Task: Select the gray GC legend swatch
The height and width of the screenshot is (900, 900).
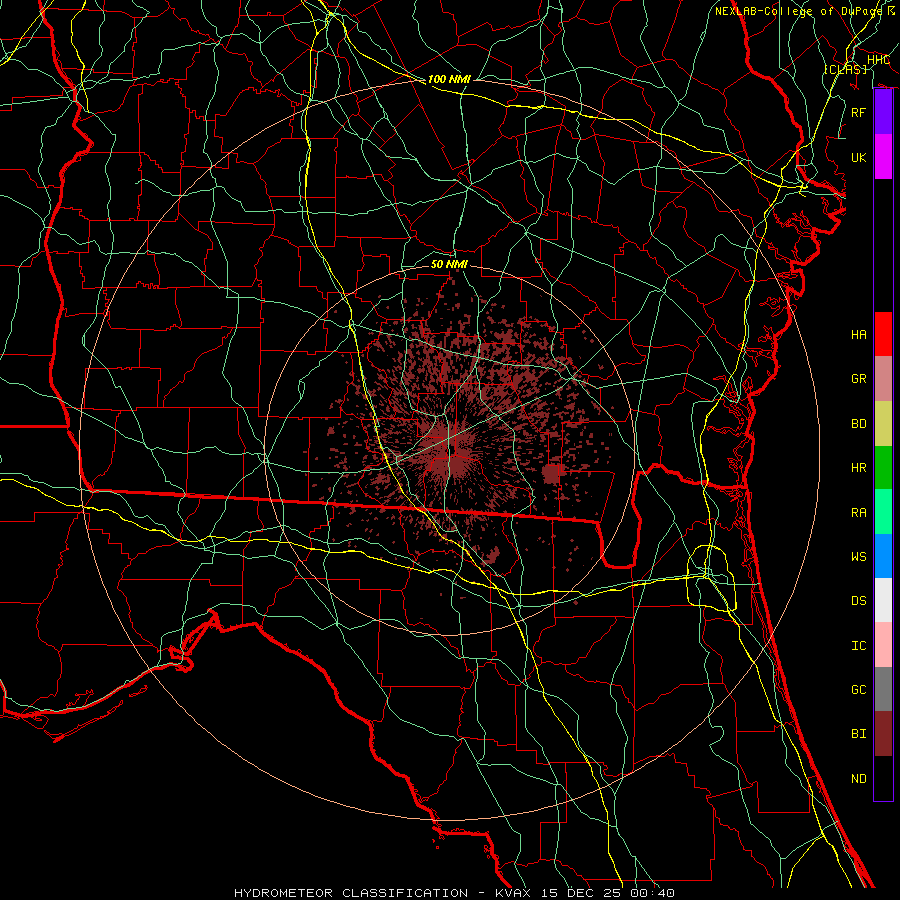Action: (x=883, y=689)
